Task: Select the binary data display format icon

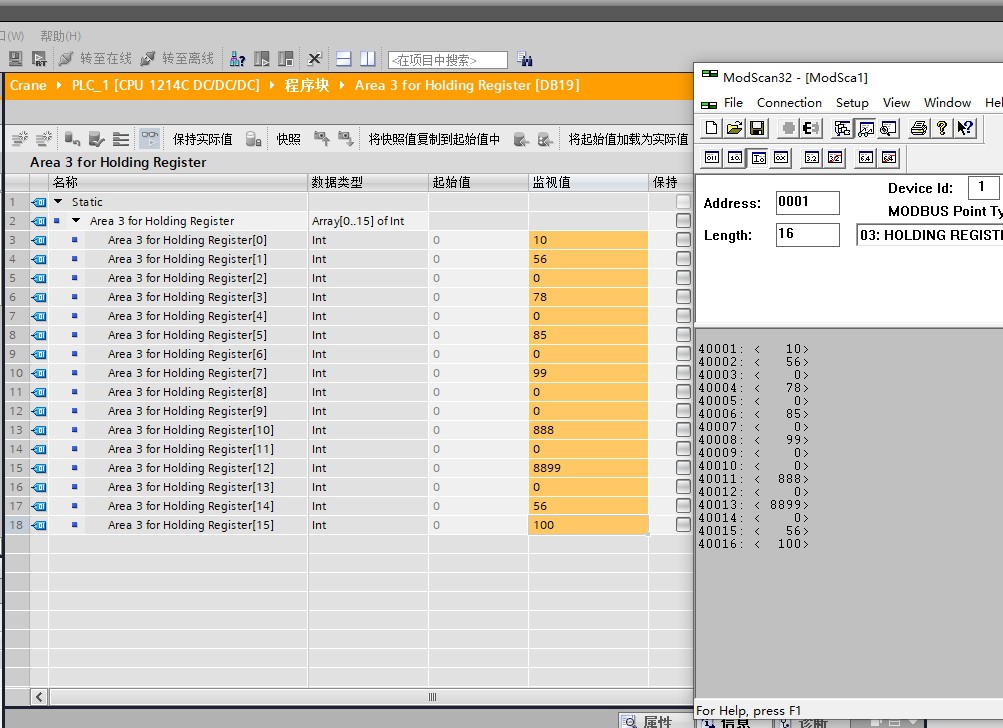Action: pyautogui.click(x=712, y=158)
